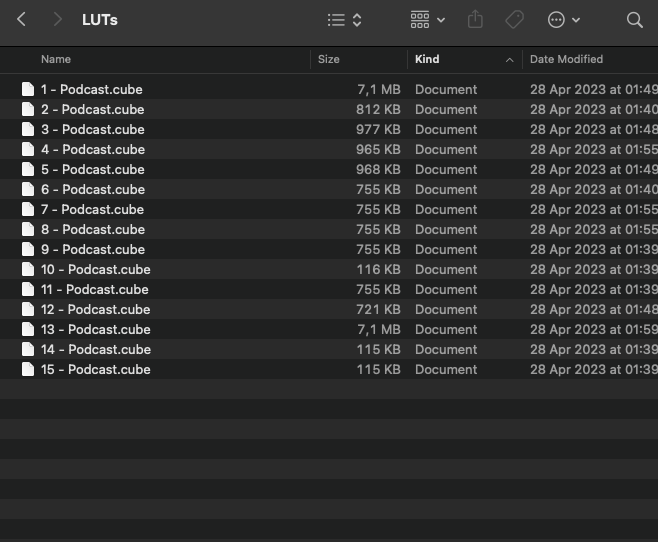Viewport: 658px width, 542px height.
Task: Click the document icon of 5 - Podcast.cube
Action: (x=28, y=170)
